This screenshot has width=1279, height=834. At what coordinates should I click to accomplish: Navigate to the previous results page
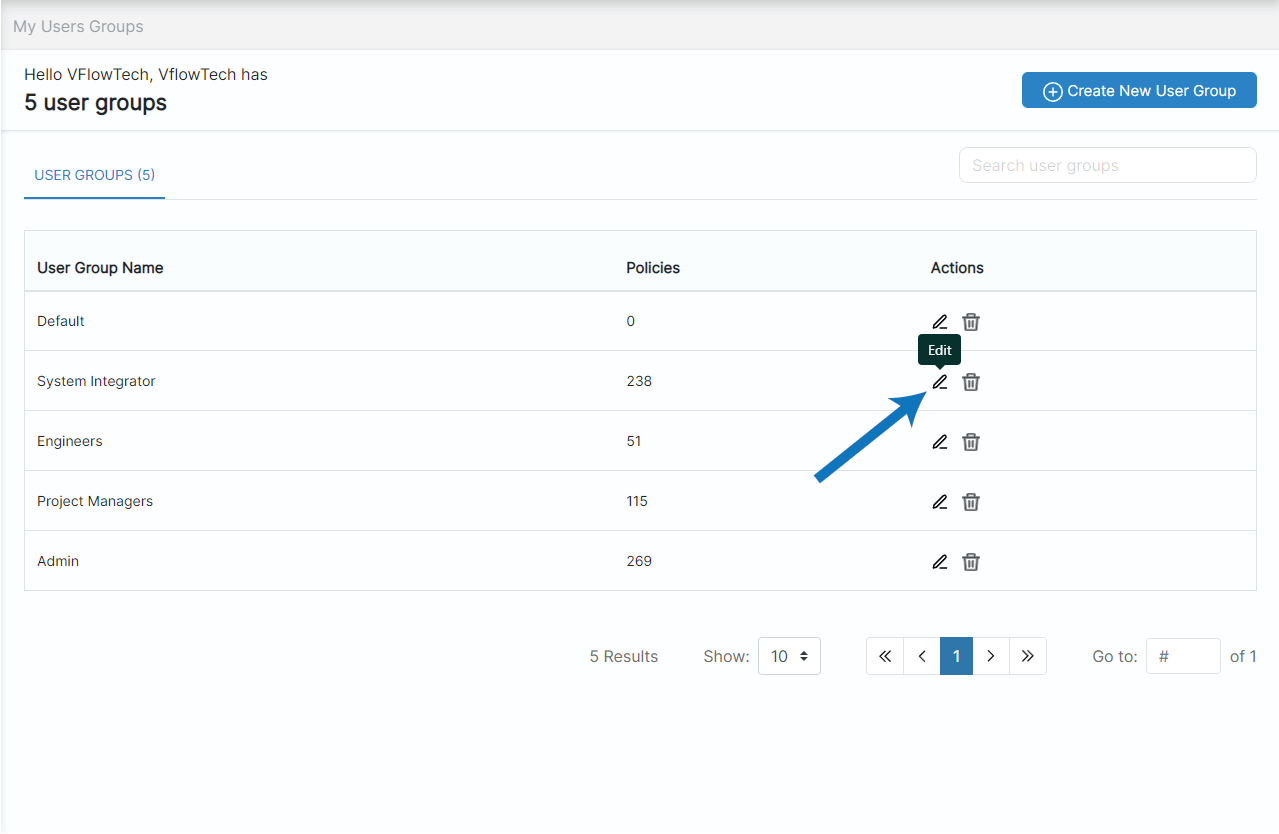point(921,656)
